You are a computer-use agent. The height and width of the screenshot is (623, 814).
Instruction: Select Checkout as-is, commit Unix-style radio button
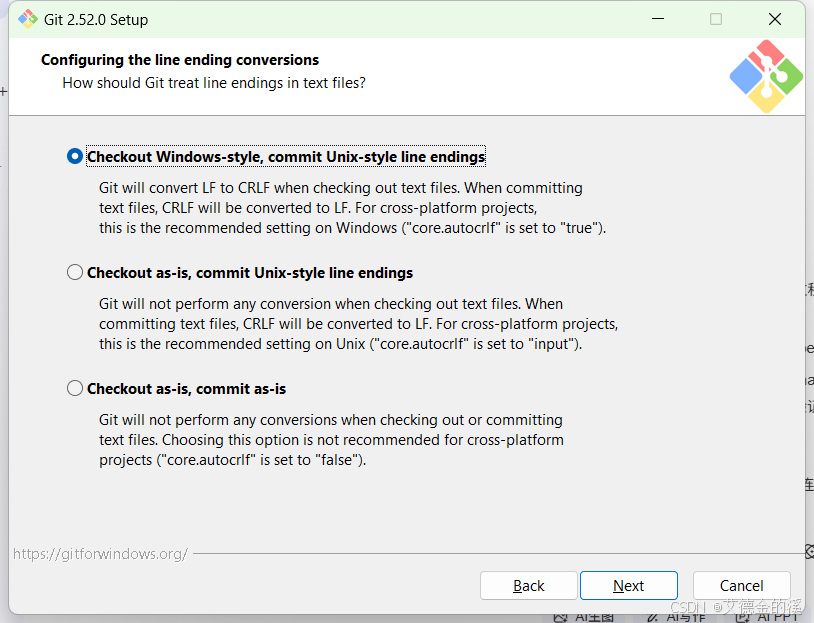pyautogui.click(x=75, y=272)
